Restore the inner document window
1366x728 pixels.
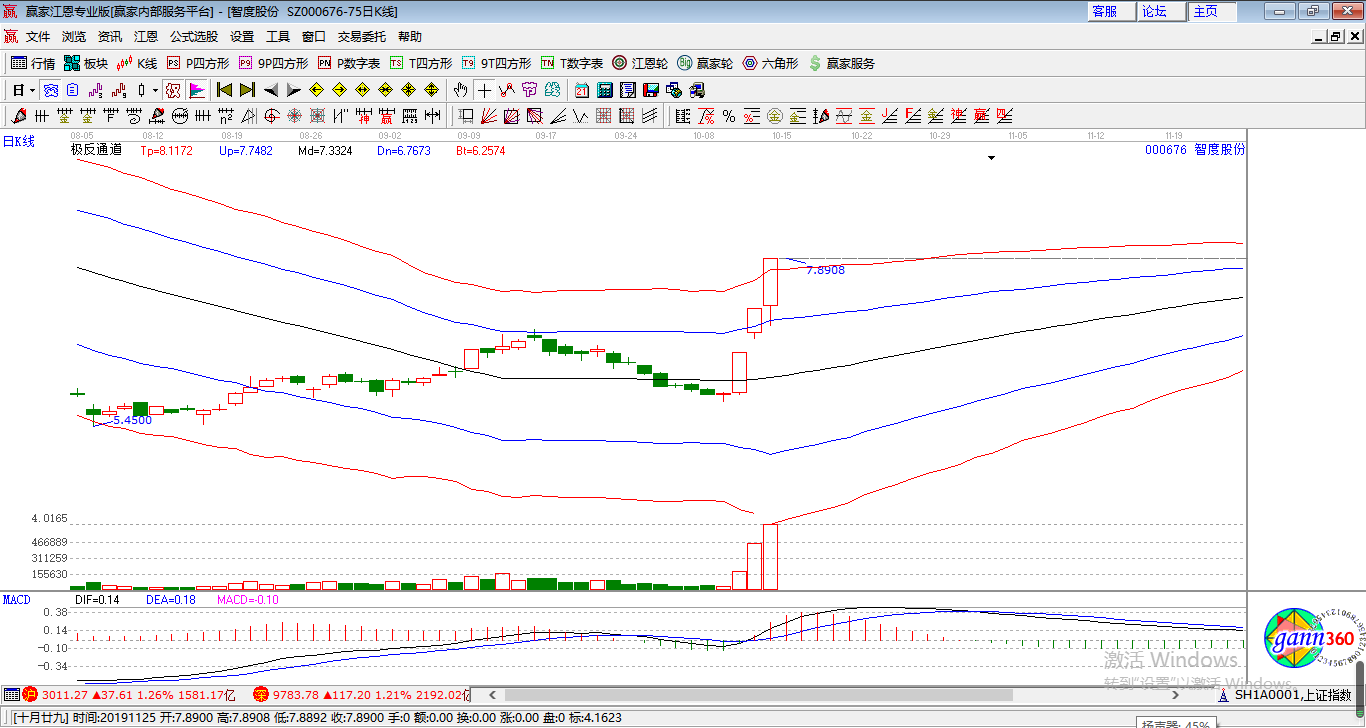[x=1335, y=36]
